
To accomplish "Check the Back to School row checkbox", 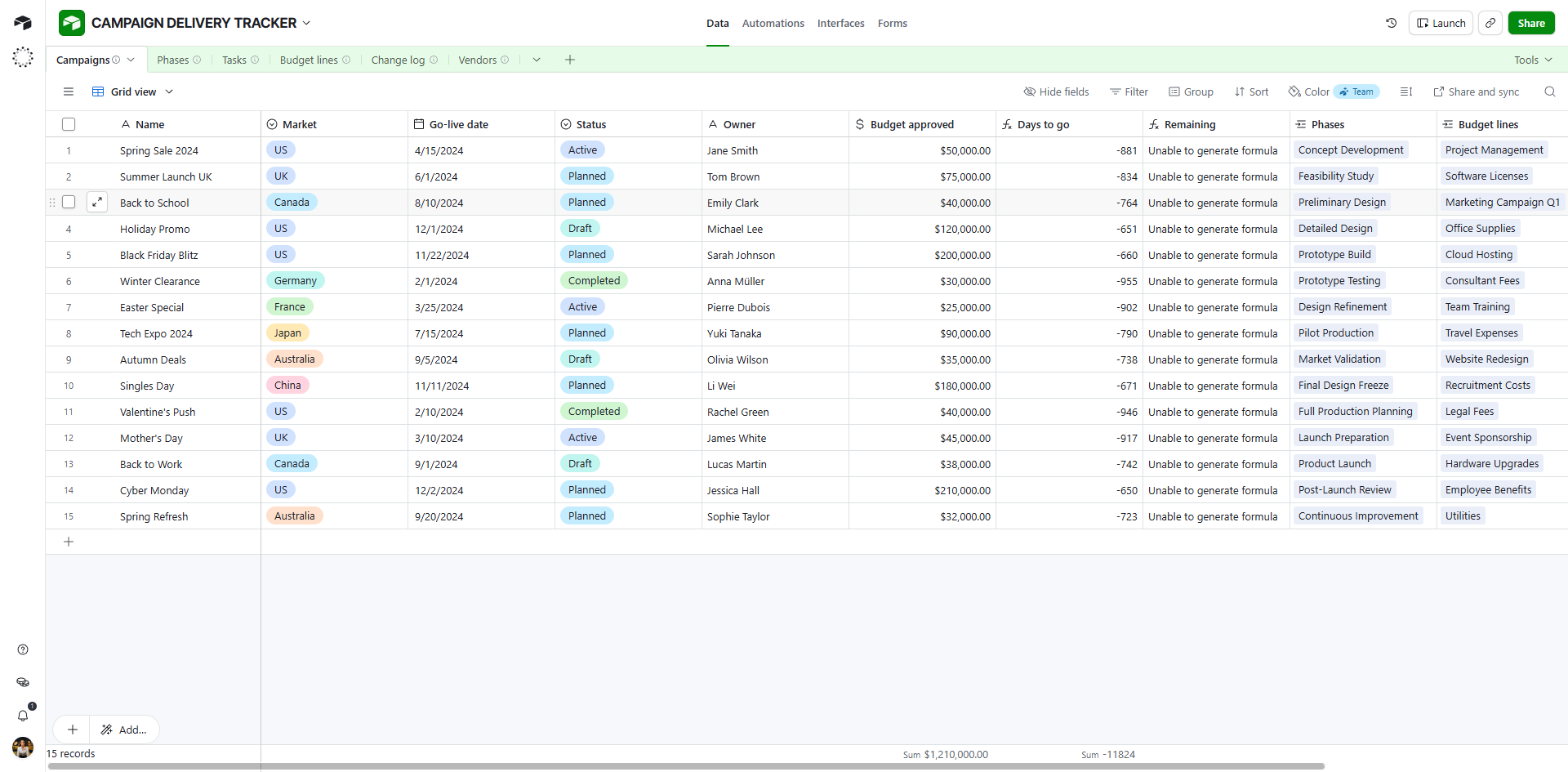I will (69, 202).
